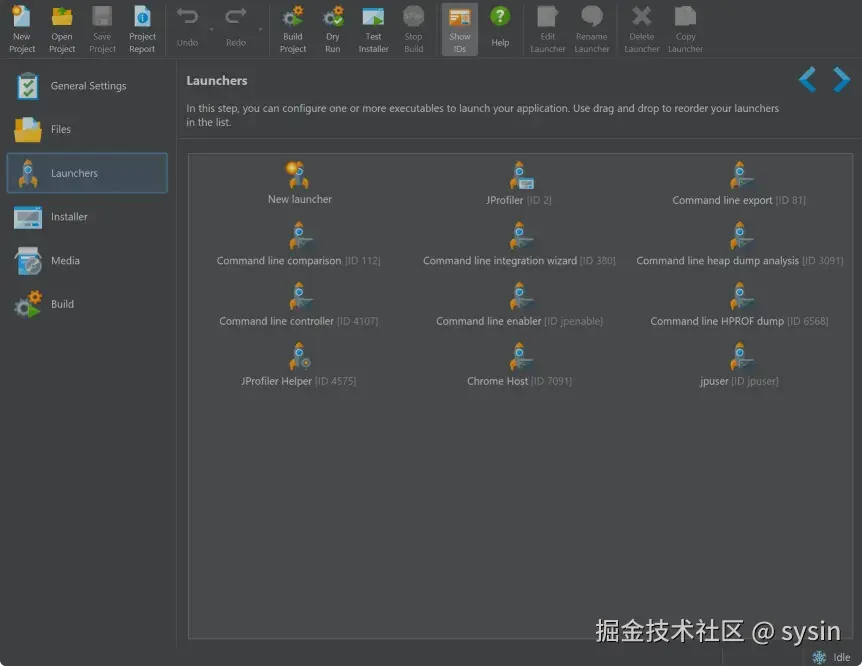Switch to General Settings section

87,86
